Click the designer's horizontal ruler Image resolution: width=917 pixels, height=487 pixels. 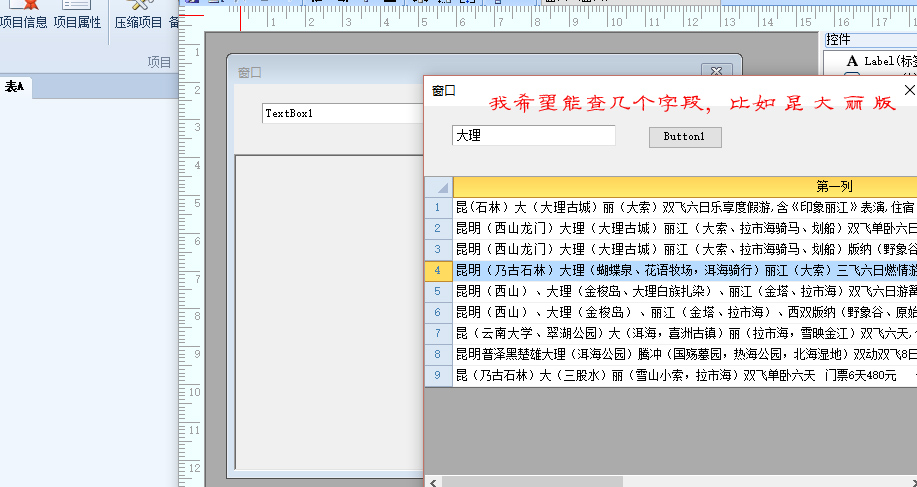[560, 18]
